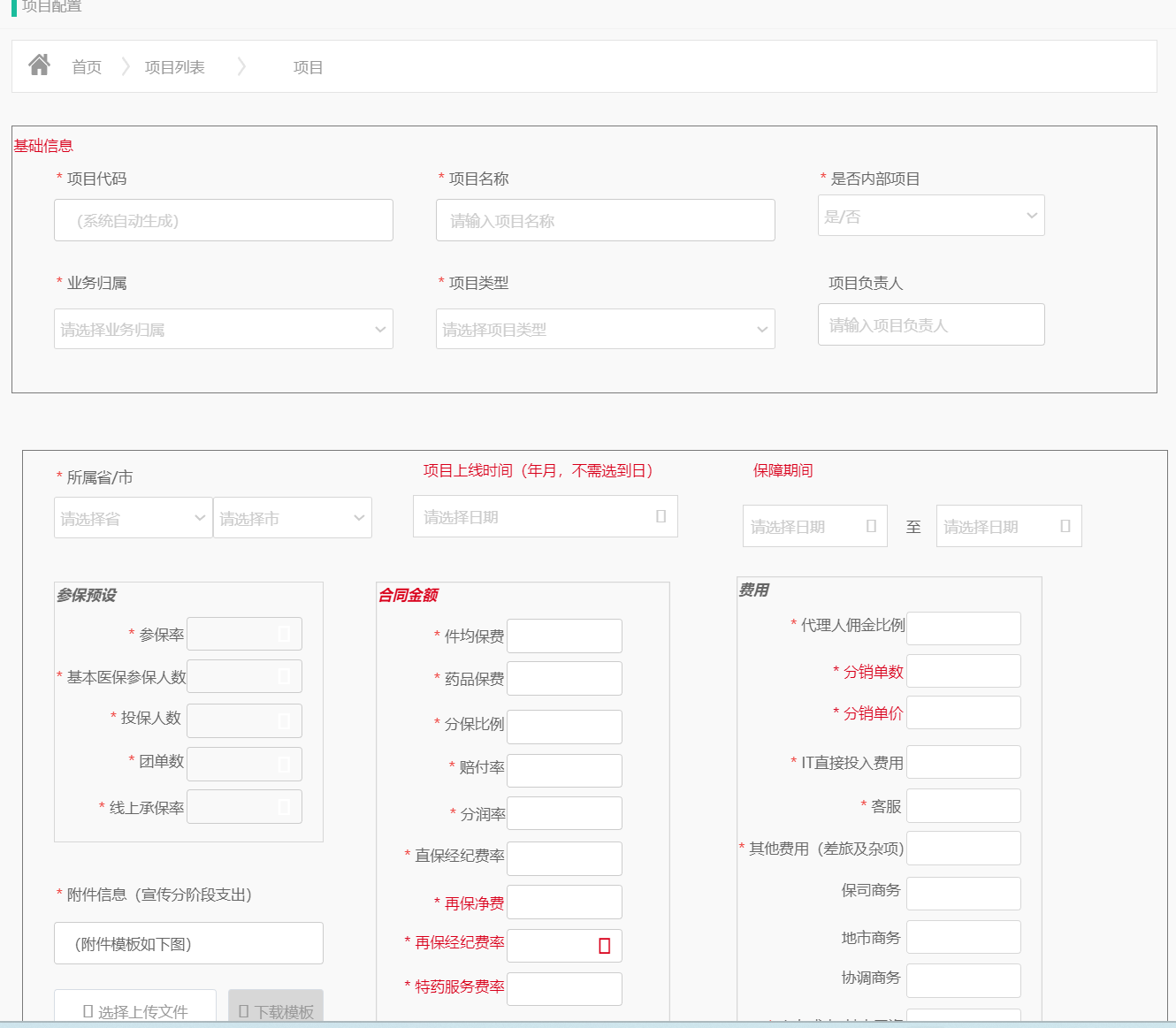This screenshot has width=1176, height=1028.
Task: Click 件均保费 input field
Action: pos(564,636)
